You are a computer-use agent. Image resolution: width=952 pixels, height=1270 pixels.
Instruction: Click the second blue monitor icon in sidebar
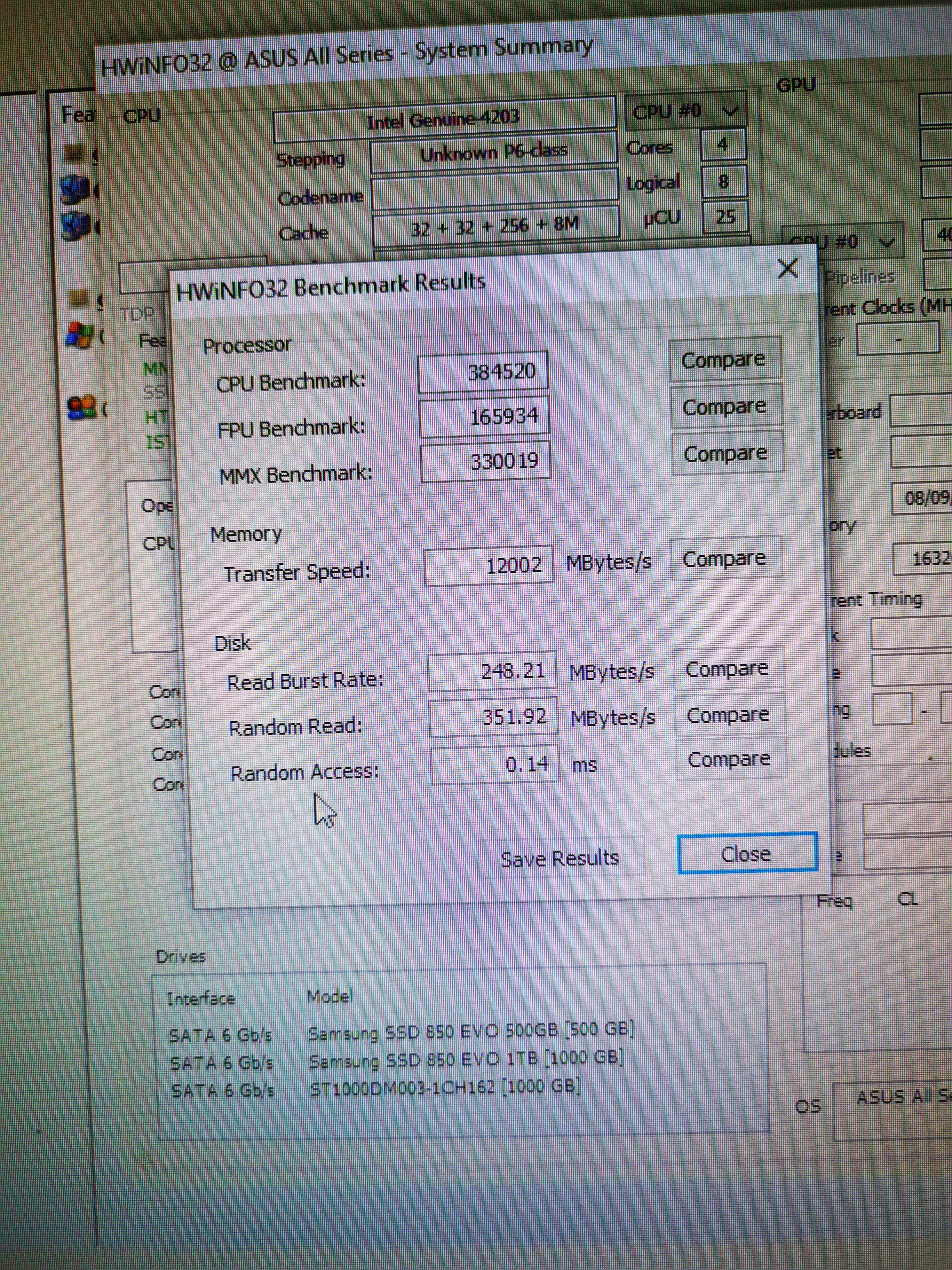click(x=76, y=227)
